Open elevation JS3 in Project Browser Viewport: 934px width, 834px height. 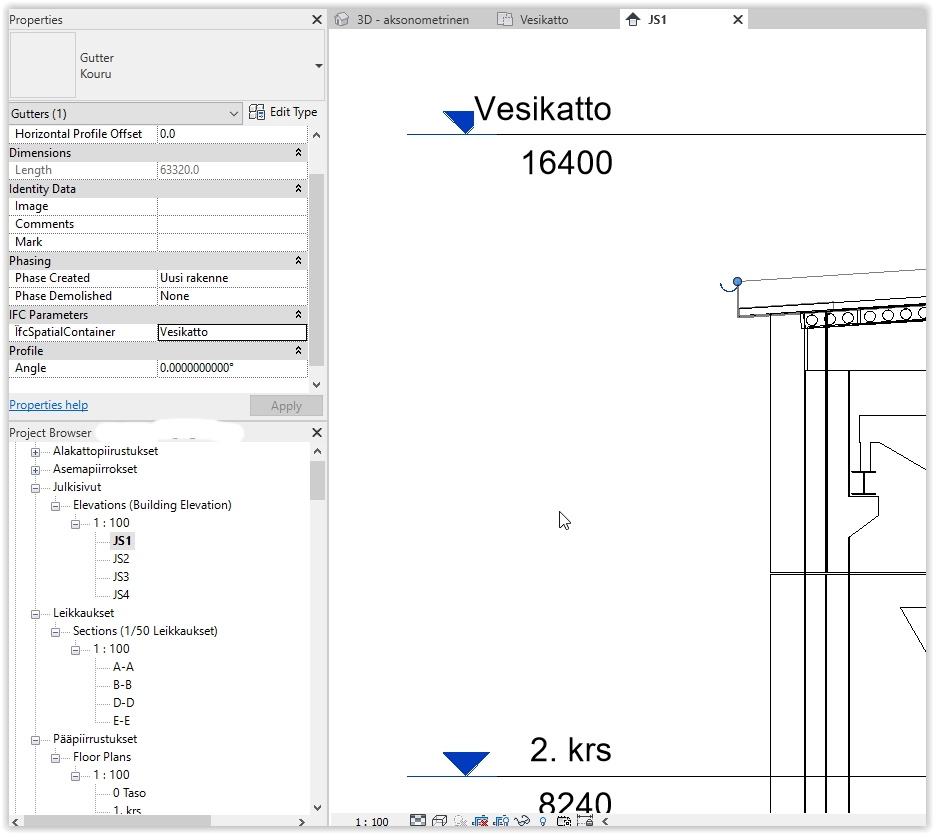(x=121, y=577)
